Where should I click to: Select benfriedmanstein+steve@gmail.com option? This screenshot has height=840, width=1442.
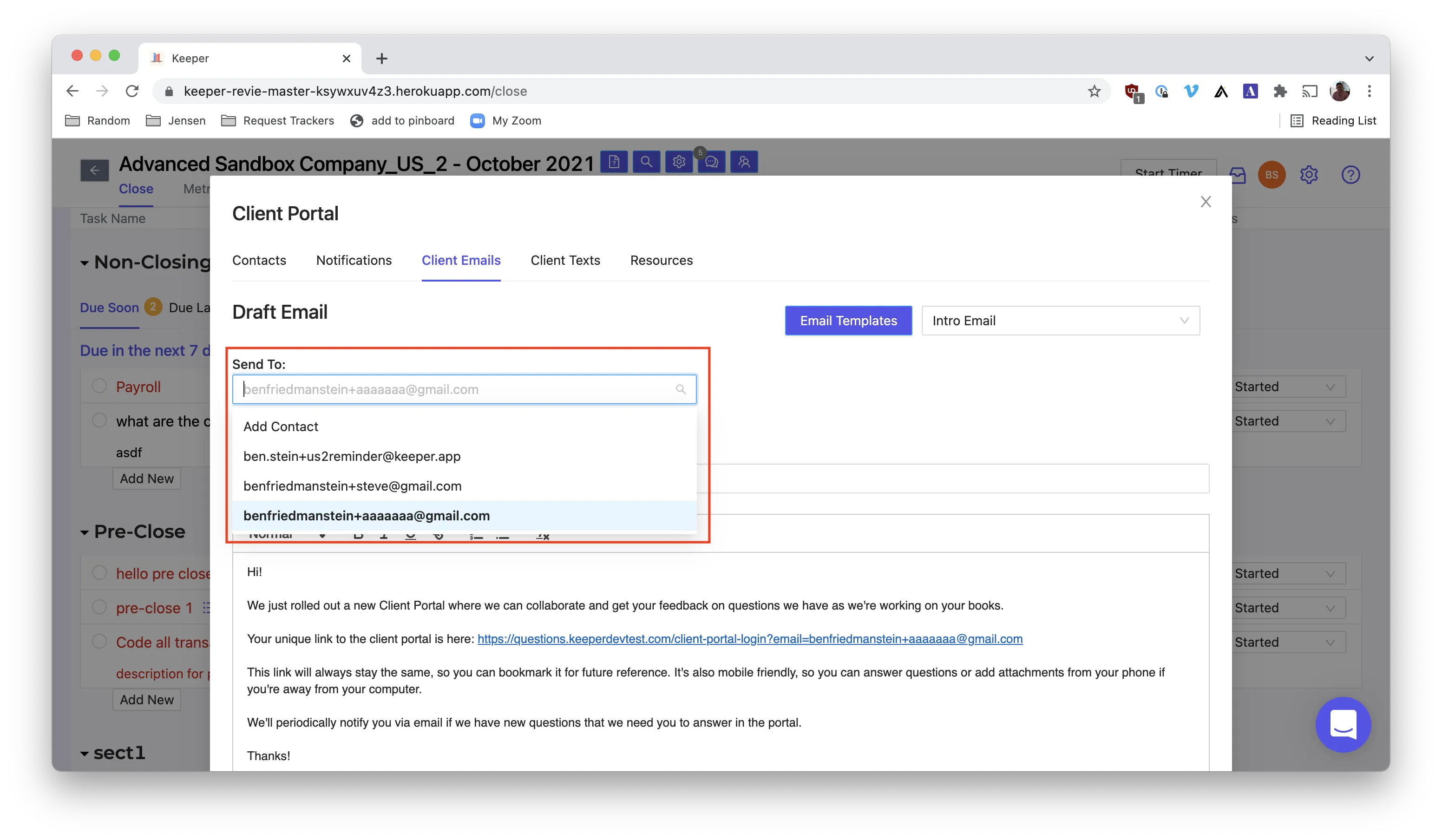464,486
